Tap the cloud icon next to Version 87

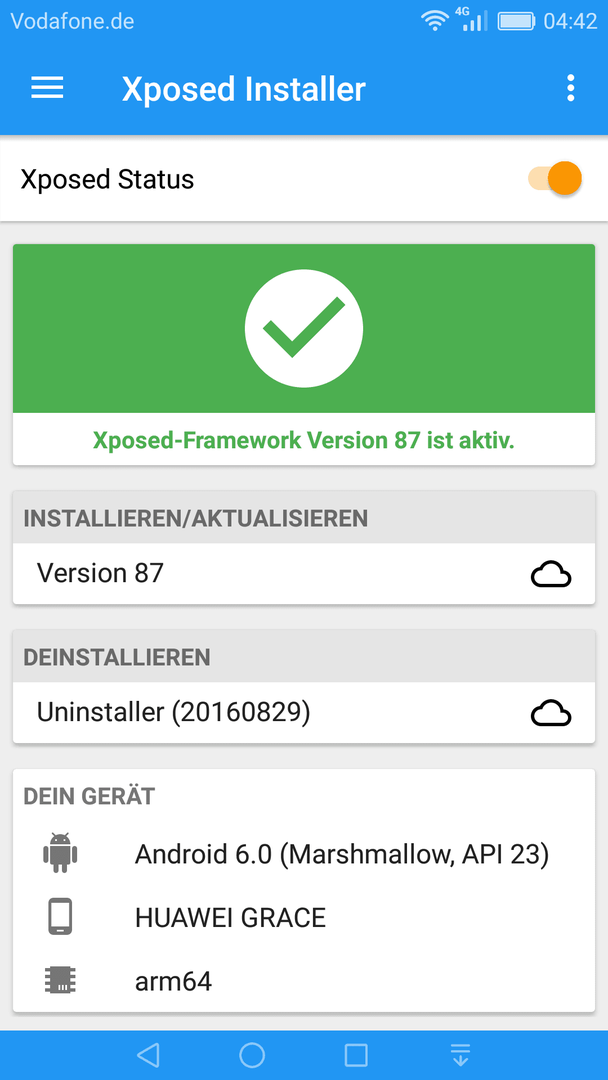pos(551,574)
